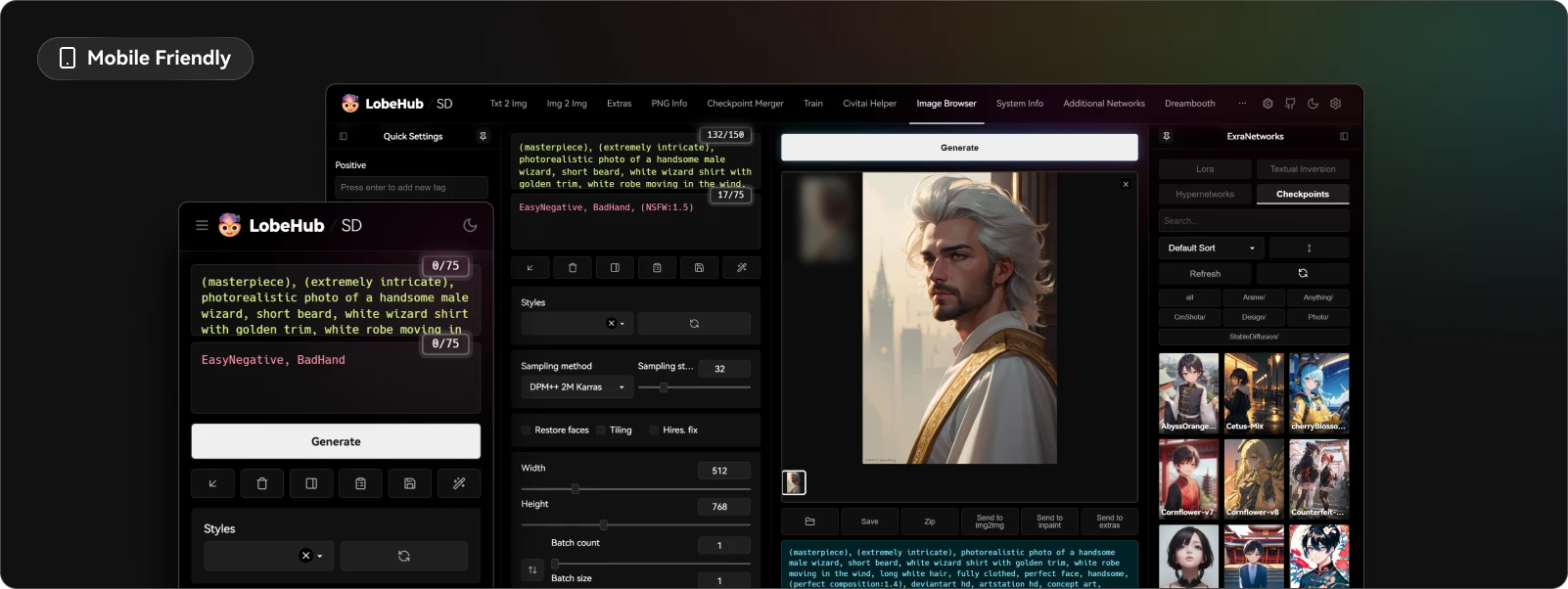Screen dimensions: 1568x589
Task: Check the Tiling option
Action: (x=601, y=430)
